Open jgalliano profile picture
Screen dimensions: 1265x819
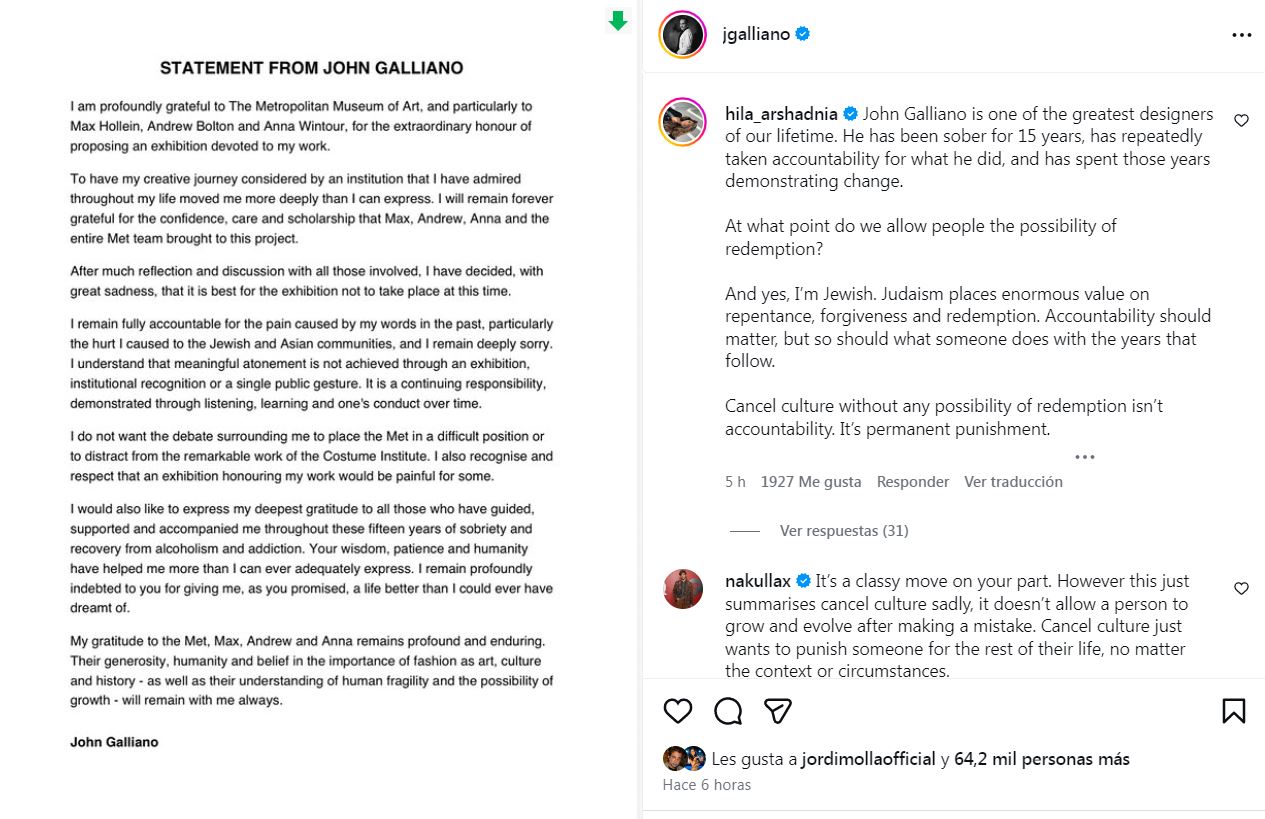pyautogui.click(x=683, y=35)
